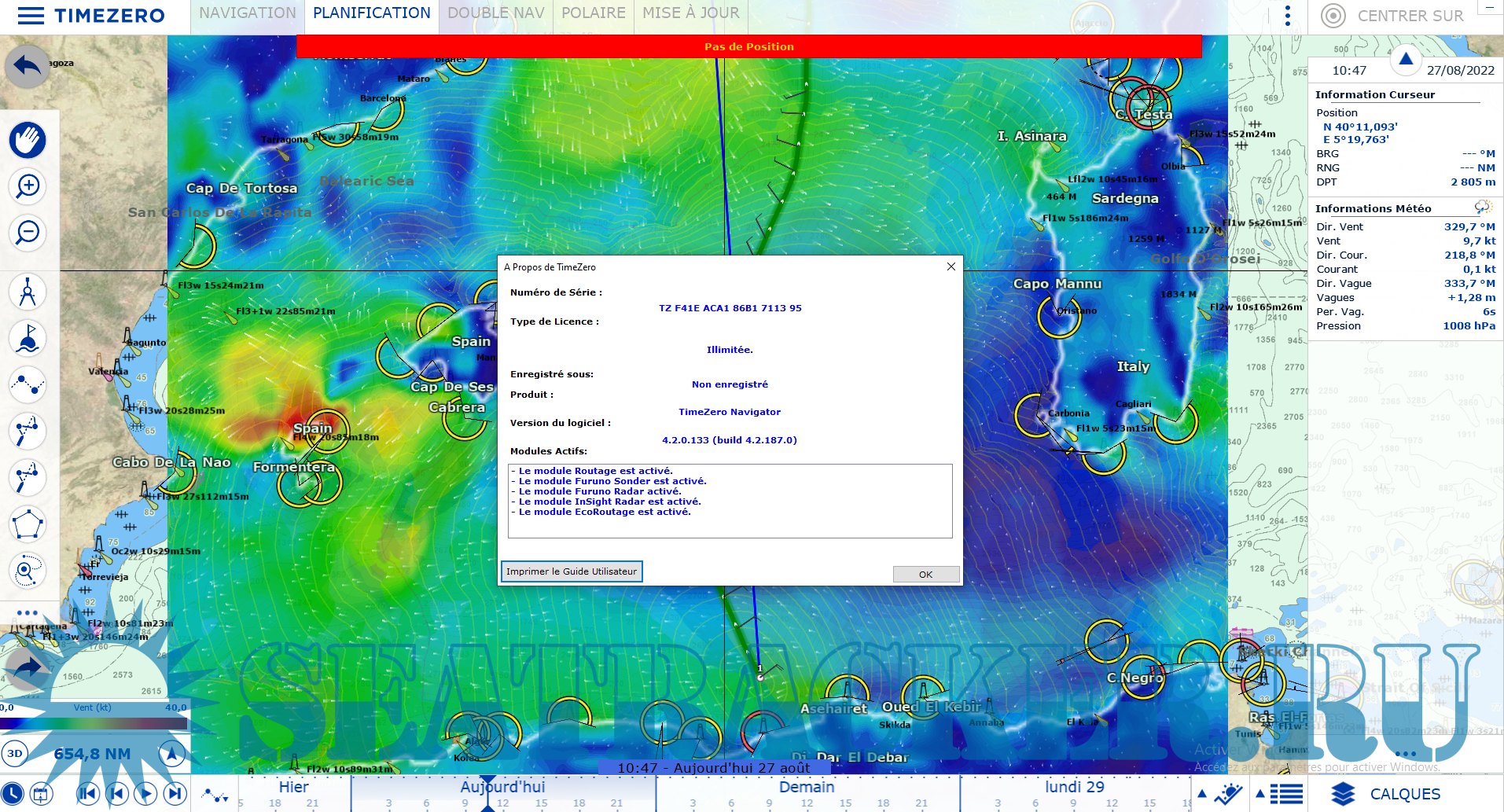Viewport: 1504px width, 812px height.
Task: Toggle the CENTRER SUR centering button
Action: 1392,16
